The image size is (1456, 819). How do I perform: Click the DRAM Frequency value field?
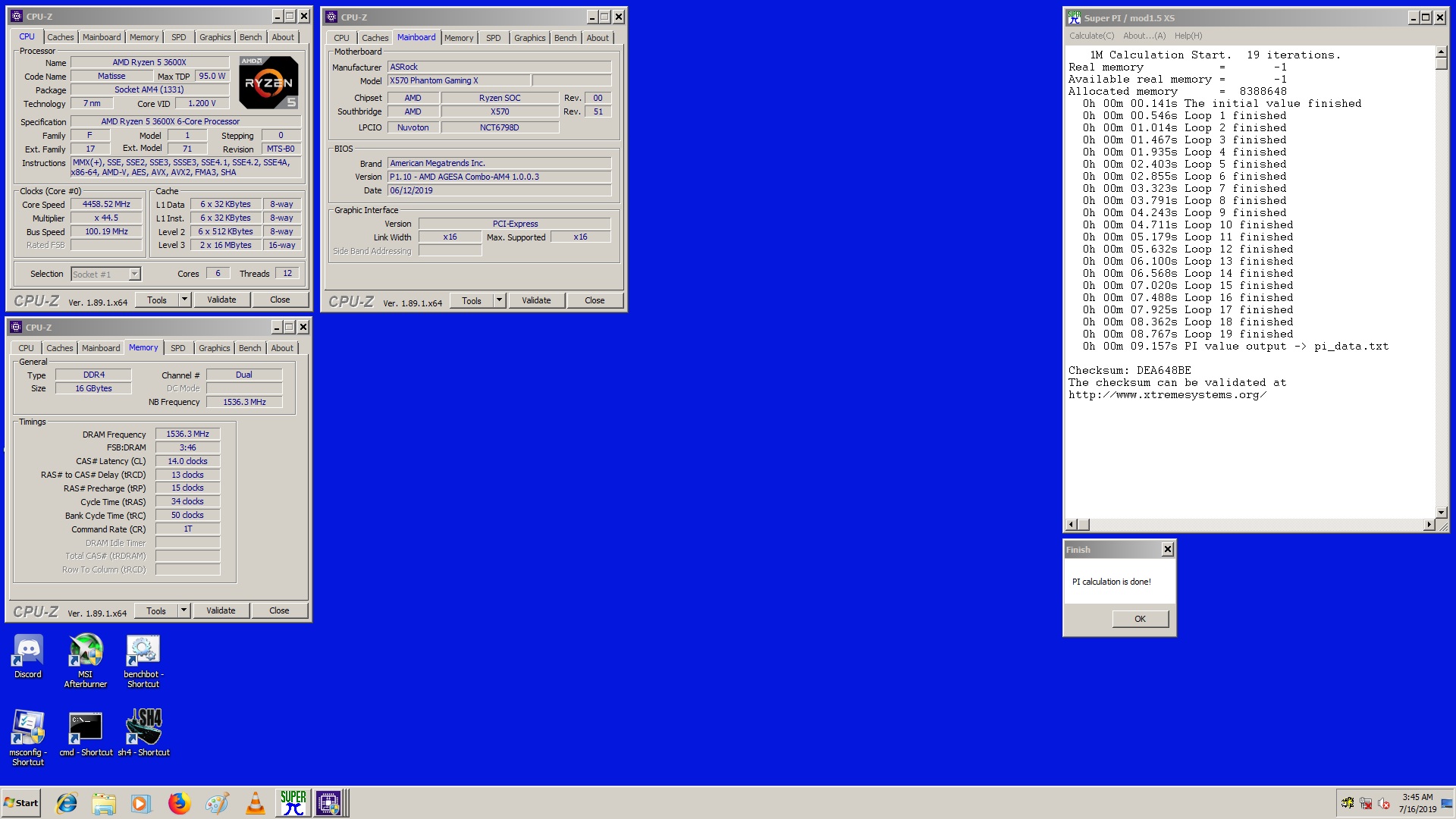(188, 434)
